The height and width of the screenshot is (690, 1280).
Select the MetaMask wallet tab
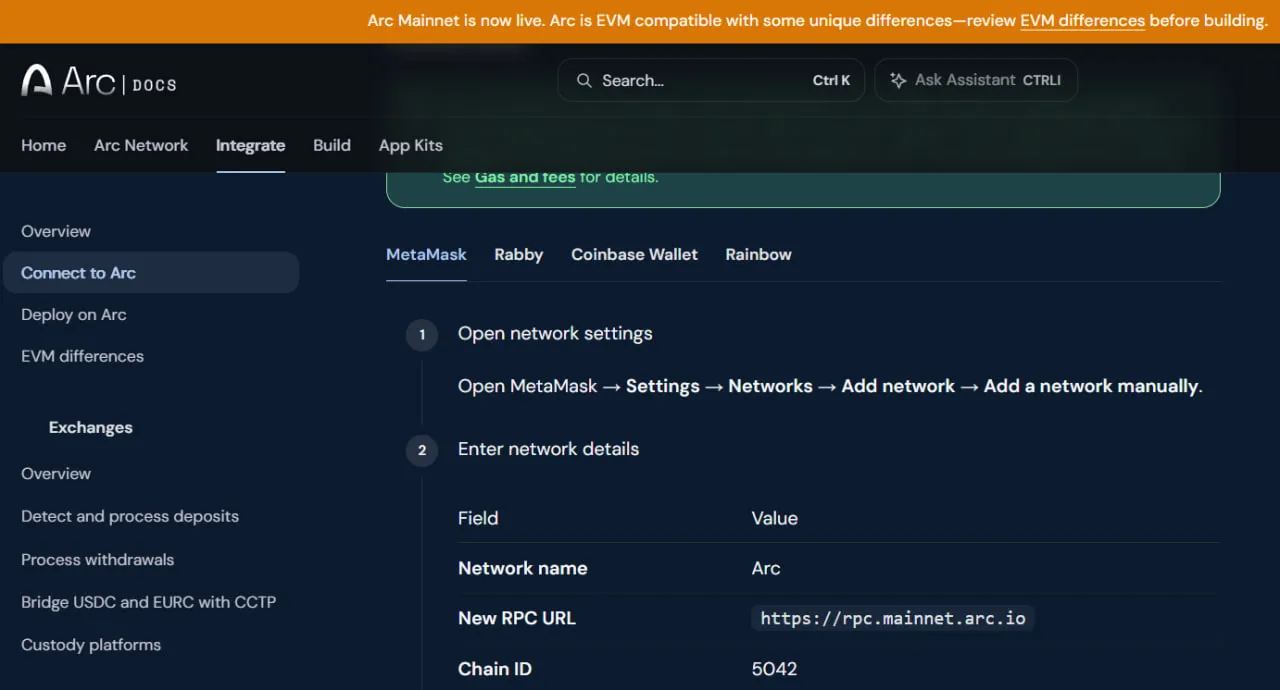pyautogui.click(x=426, y=254)
